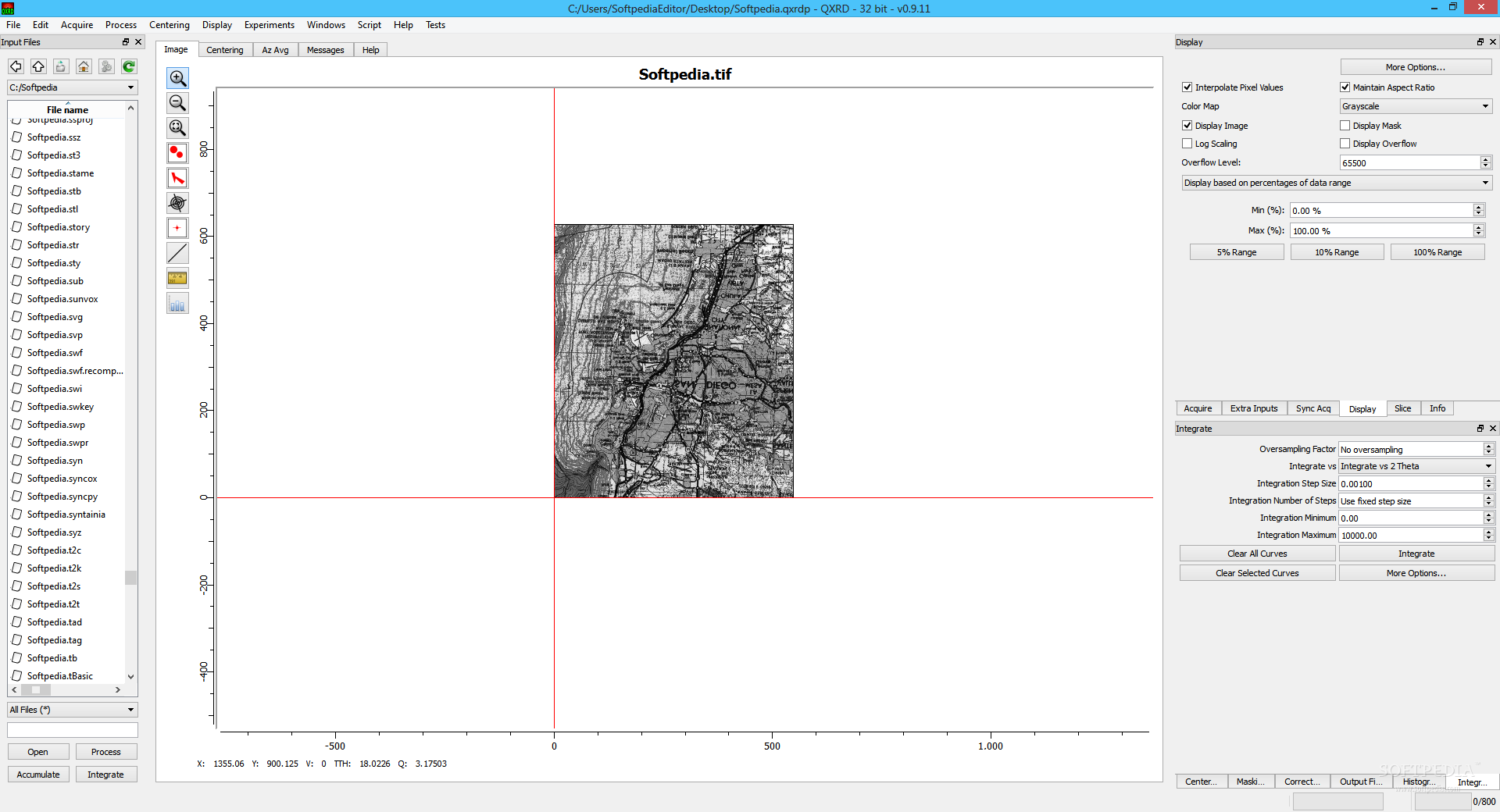Viewport: 1500px width, 812px height.
Task: Go to home directory
Action: [84, 66]
